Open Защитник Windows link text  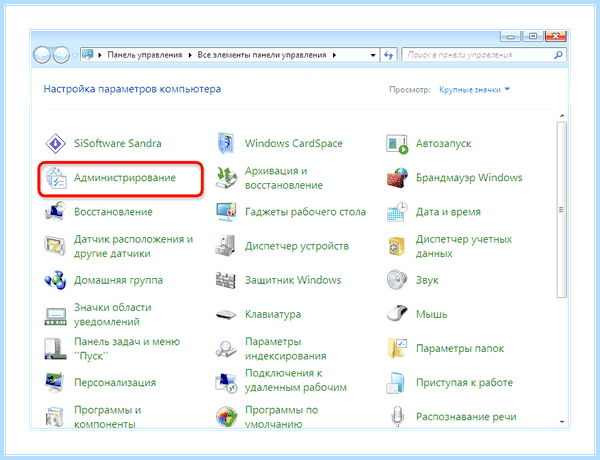click(293, 280)
